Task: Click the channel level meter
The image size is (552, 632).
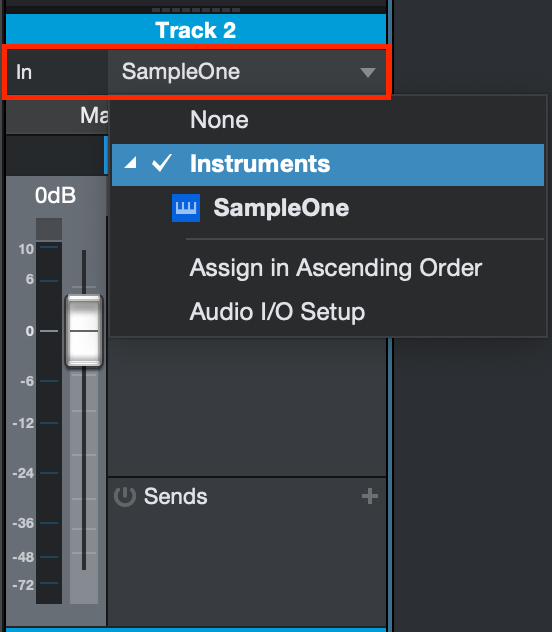Action: pos(49,411)
